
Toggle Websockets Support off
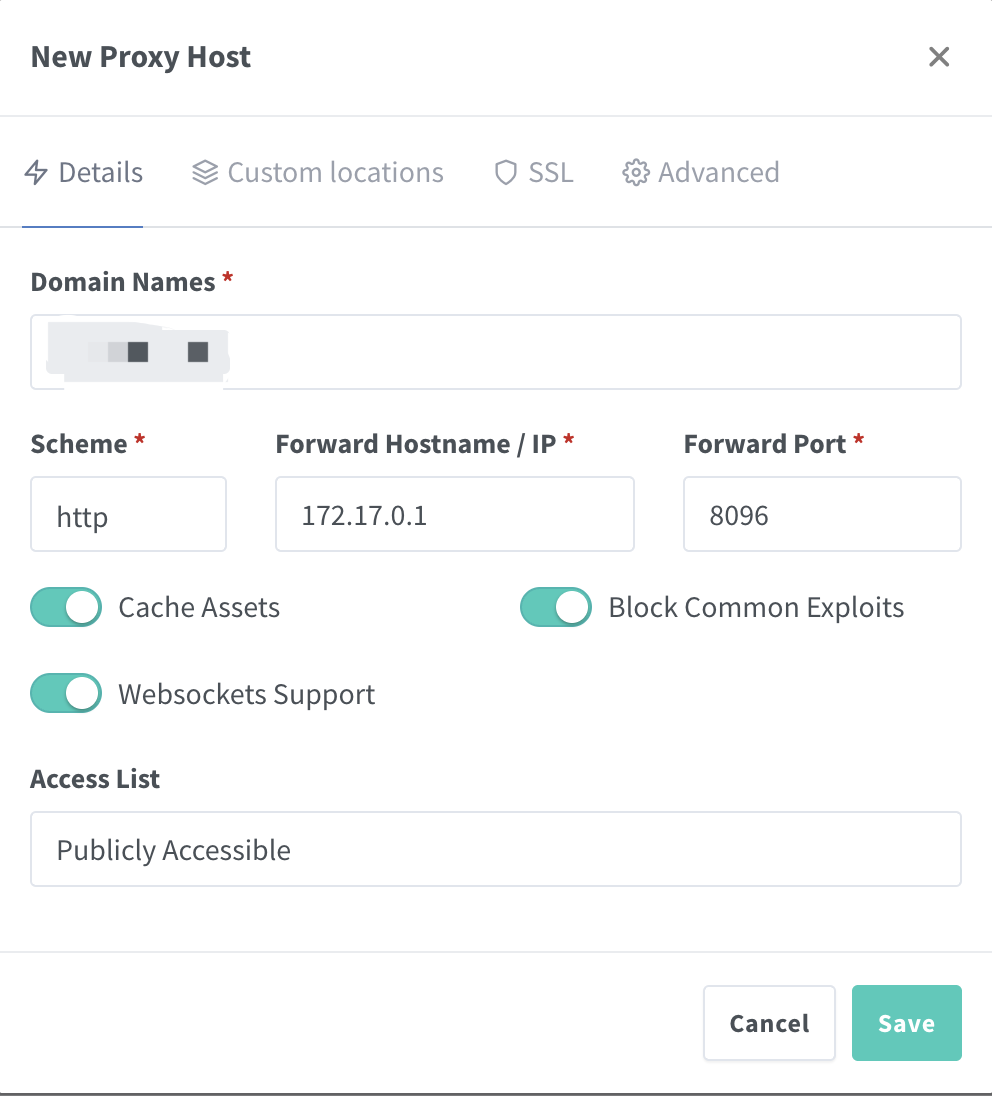pyautogui.click(x=66, y=694)
